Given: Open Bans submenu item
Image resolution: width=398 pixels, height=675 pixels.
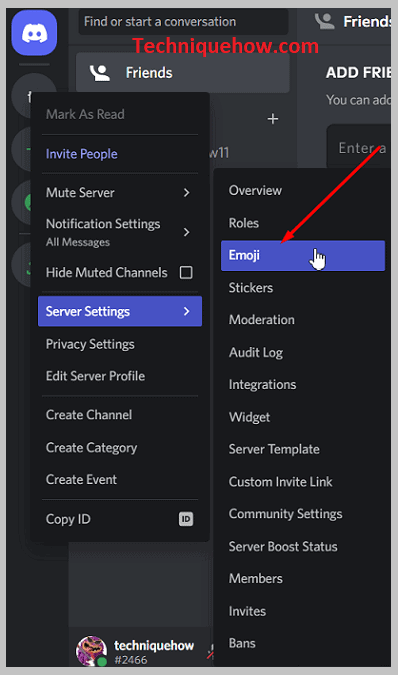Looking at the screenshot, I should (302, 643).
